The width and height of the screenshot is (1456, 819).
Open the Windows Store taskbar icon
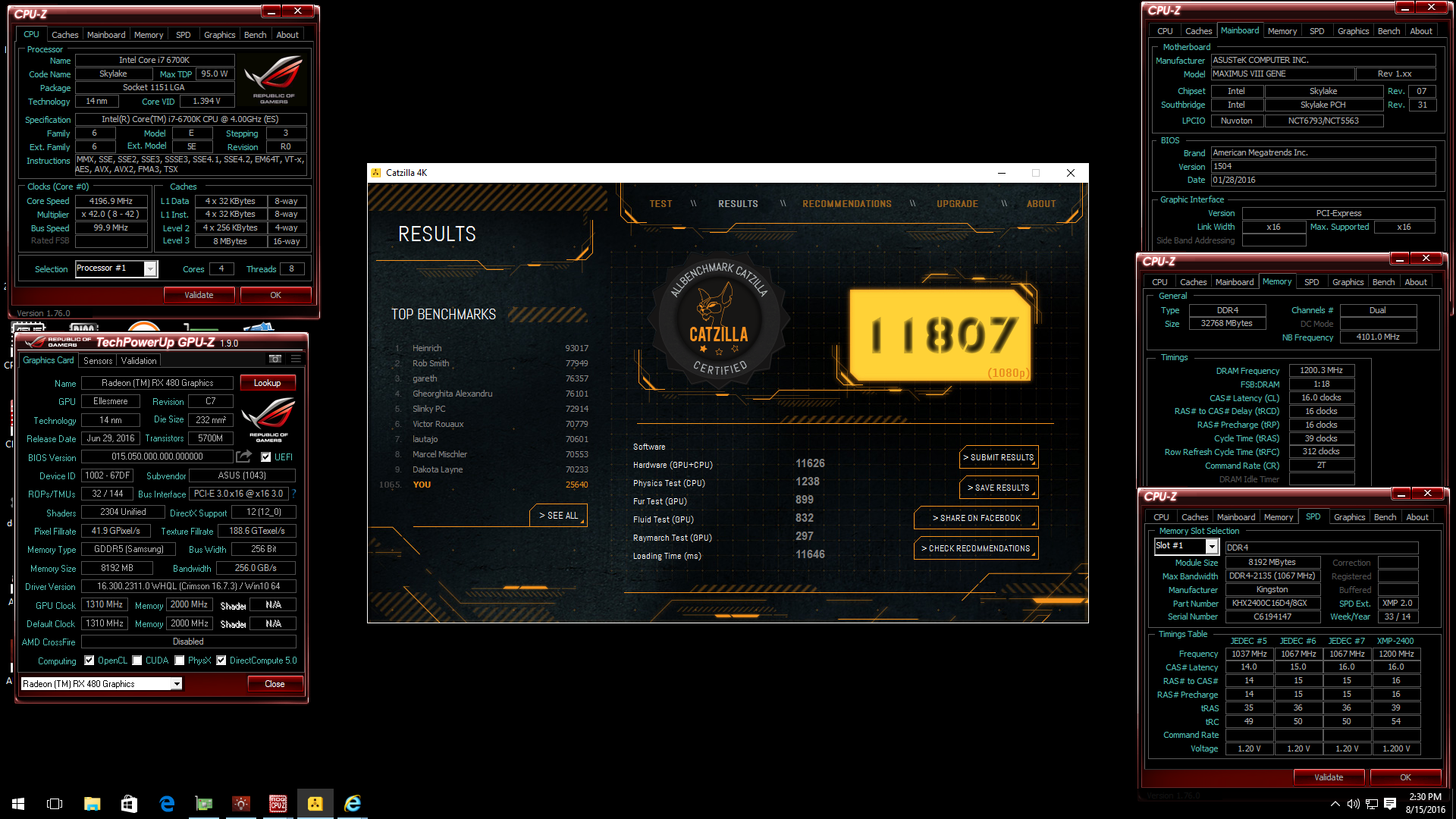tap(129, 803)
